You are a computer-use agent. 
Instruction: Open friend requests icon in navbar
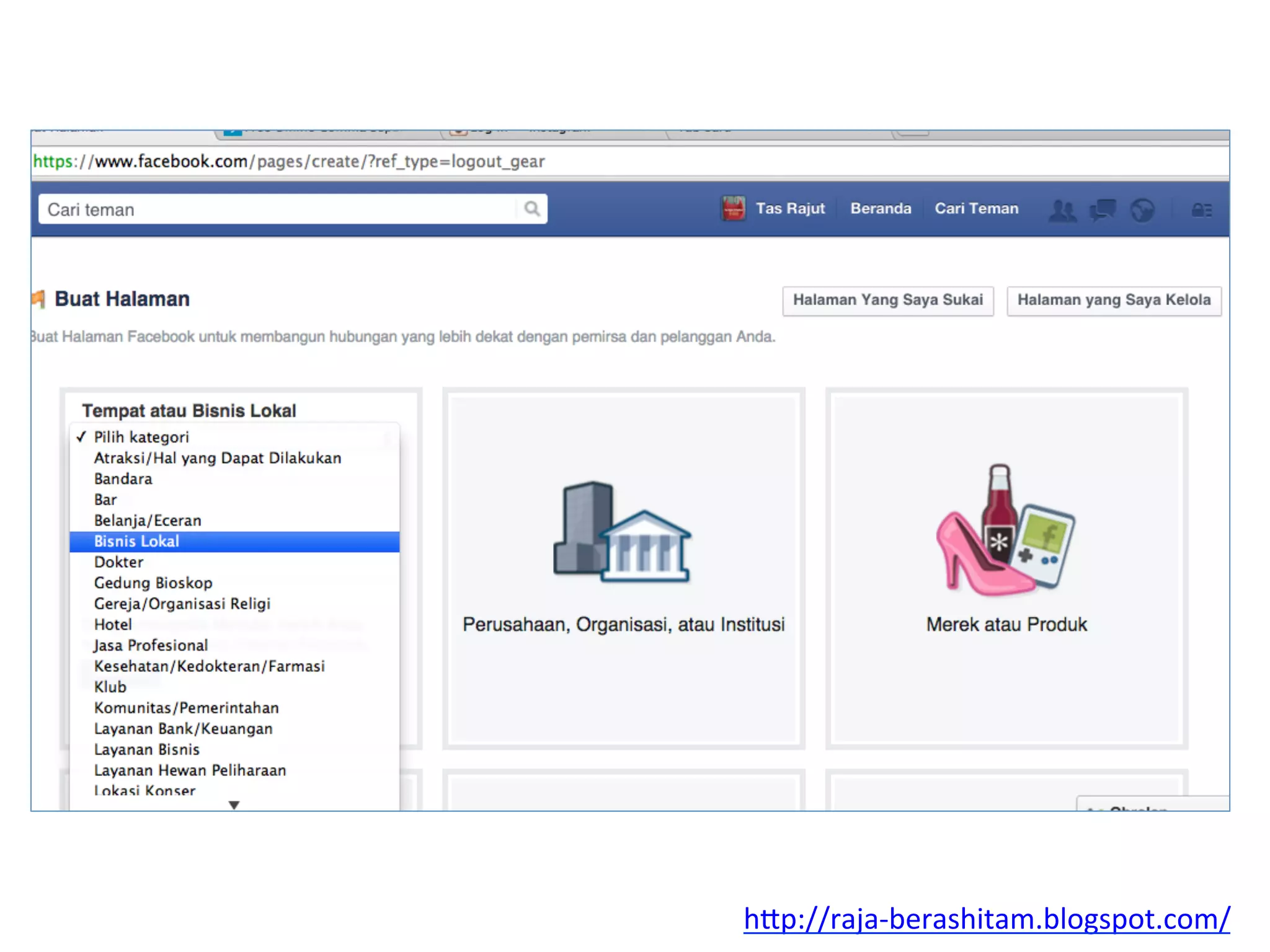click(x=1062, y=210)
